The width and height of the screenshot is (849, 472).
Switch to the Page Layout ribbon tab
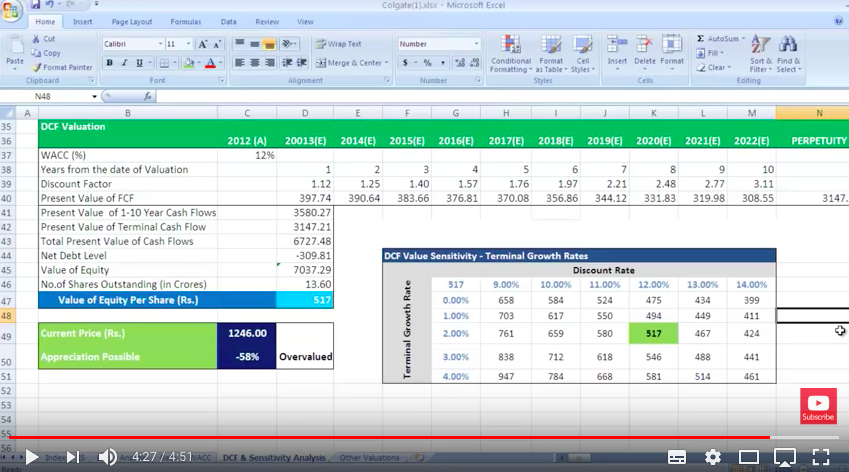click(x=132, y=21)
